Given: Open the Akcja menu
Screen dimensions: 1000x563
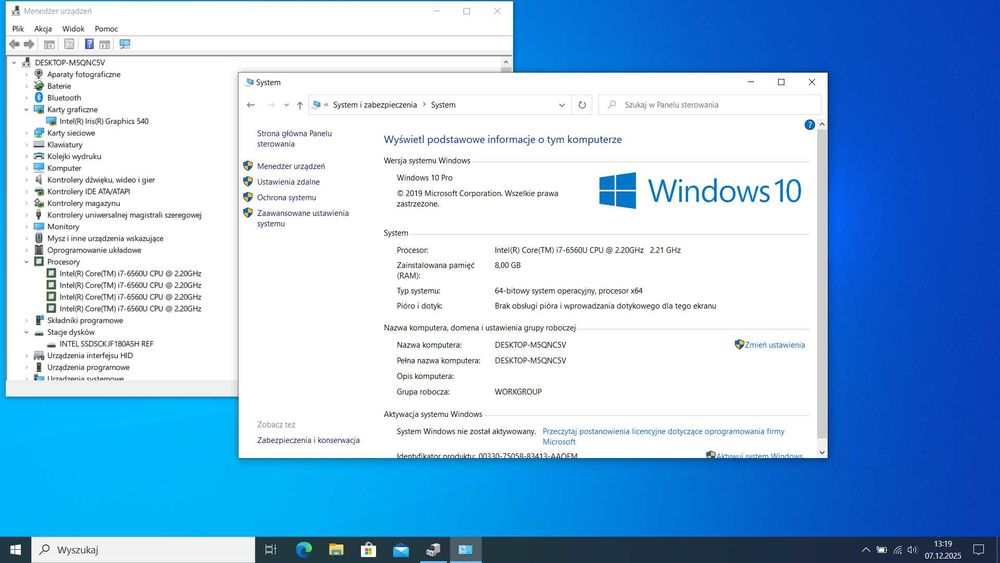Looking at the screenshot, I should [x=43, y=29].
